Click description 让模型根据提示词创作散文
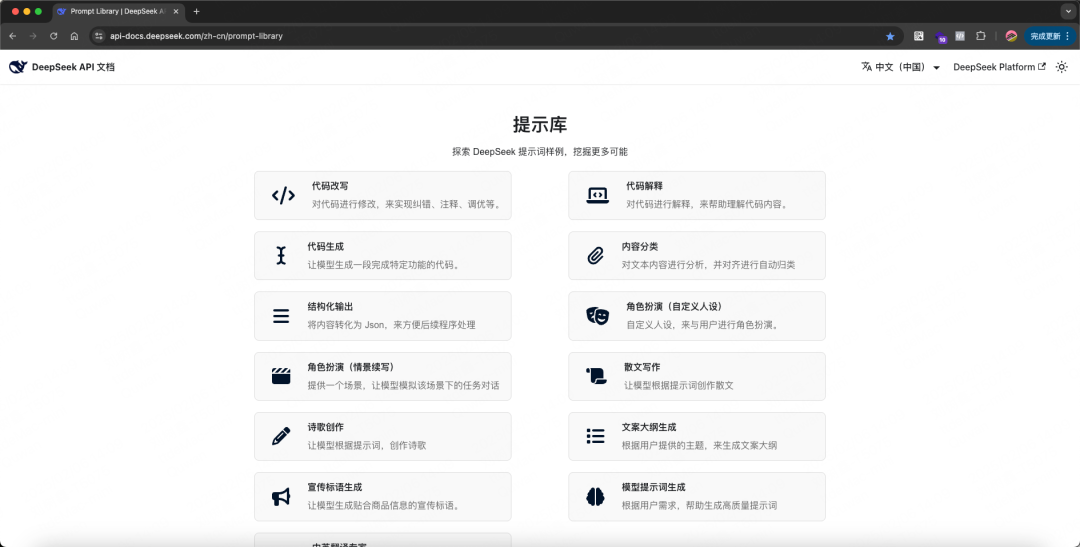This screenshot has width=1080, height=547. click(678, 385)
